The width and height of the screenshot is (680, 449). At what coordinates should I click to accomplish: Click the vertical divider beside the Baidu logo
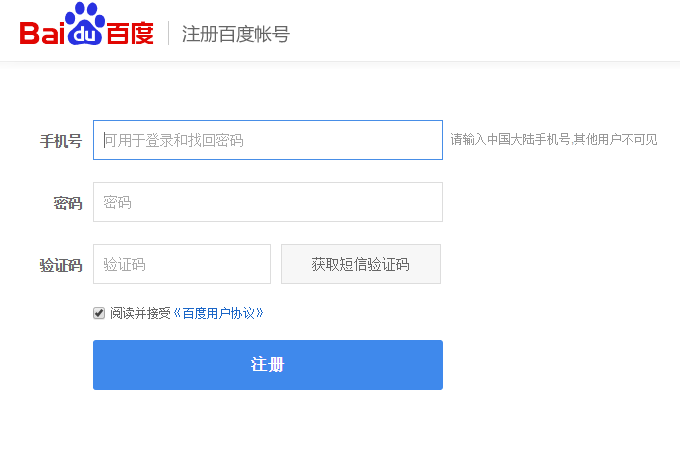(x=168, y=33)
